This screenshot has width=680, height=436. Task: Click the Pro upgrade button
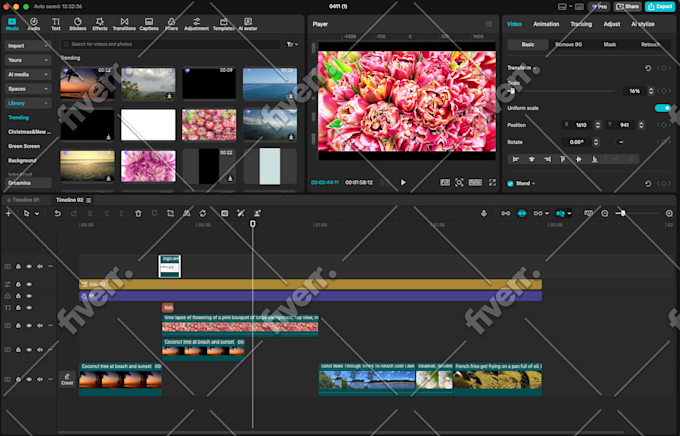pos(599,7)
